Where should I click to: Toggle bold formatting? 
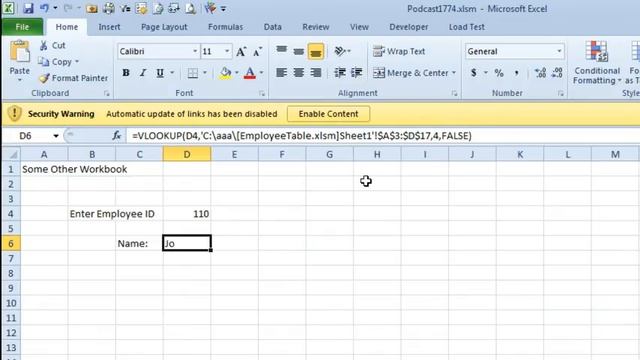tap(126, 73)
